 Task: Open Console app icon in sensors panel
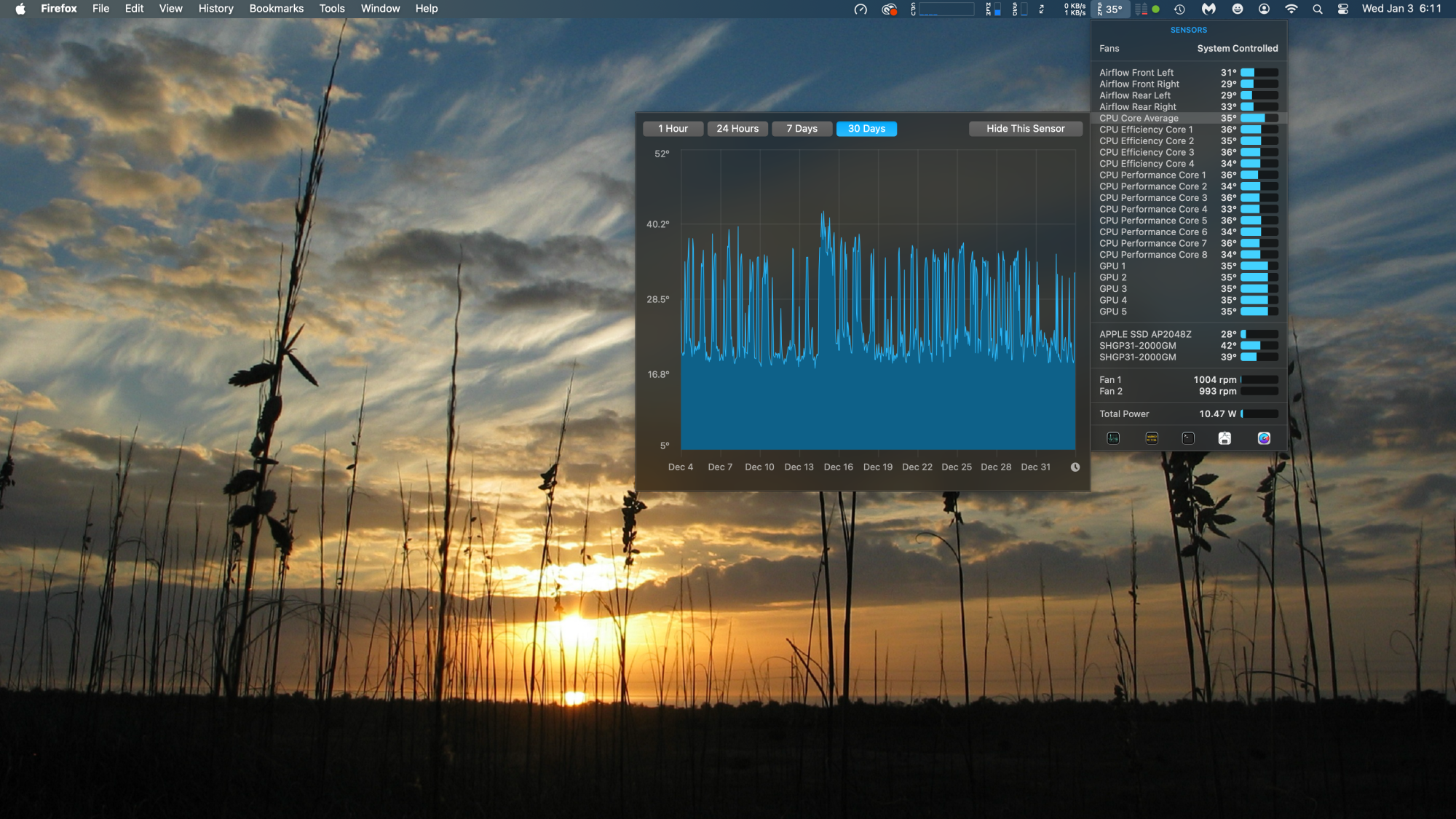1152,438
